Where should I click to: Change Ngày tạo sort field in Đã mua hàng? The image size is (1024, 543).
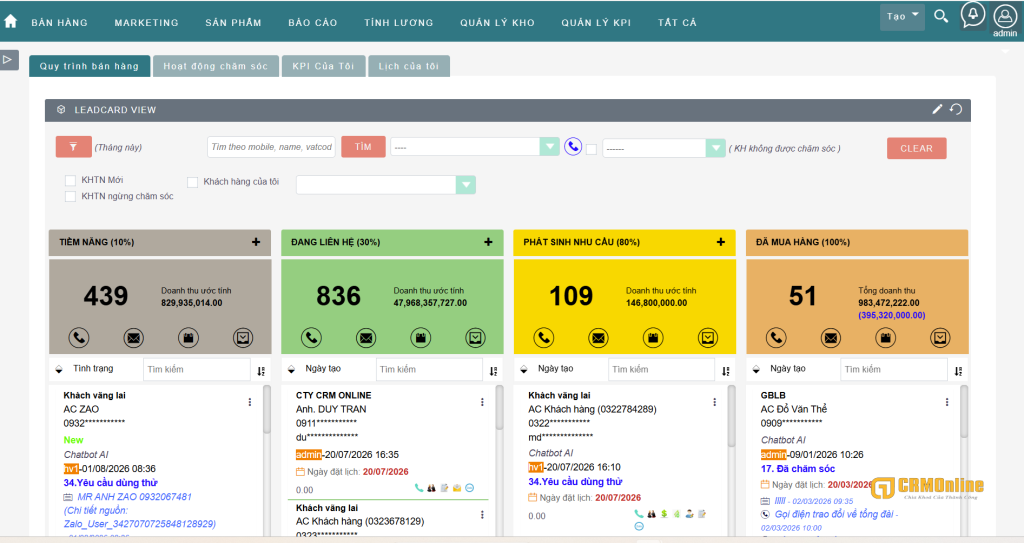(x=788, y=369)
